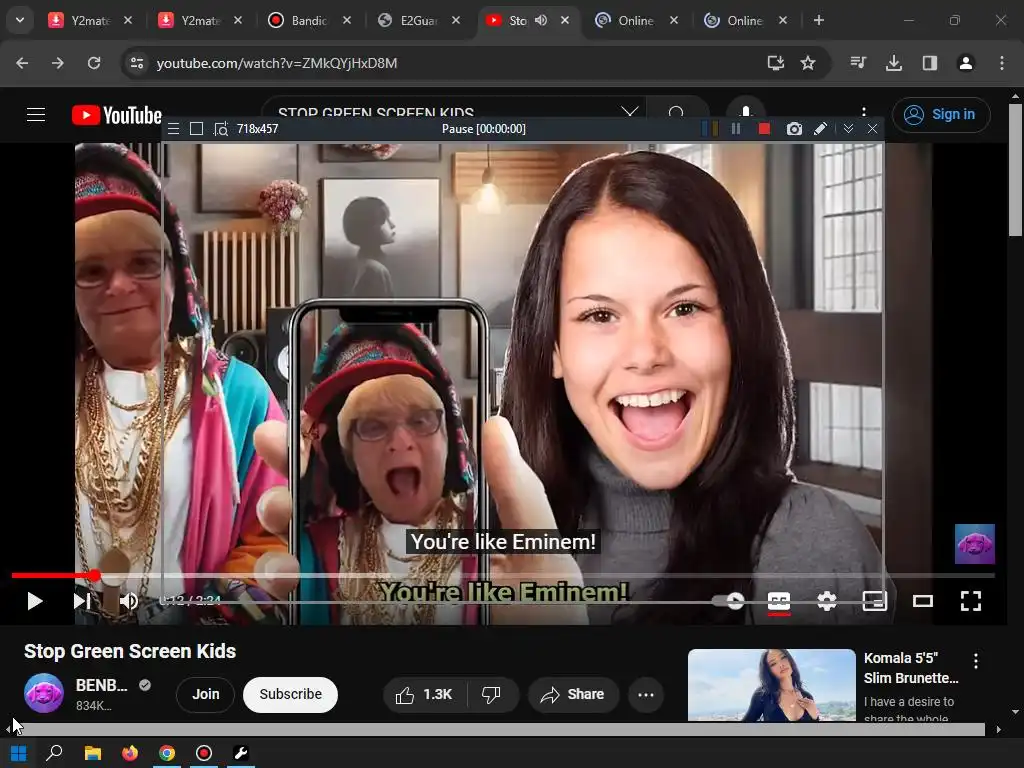Bookmark this page with the star
Viewport: 1024px width, 768px height.
click(x=808, y=63)
